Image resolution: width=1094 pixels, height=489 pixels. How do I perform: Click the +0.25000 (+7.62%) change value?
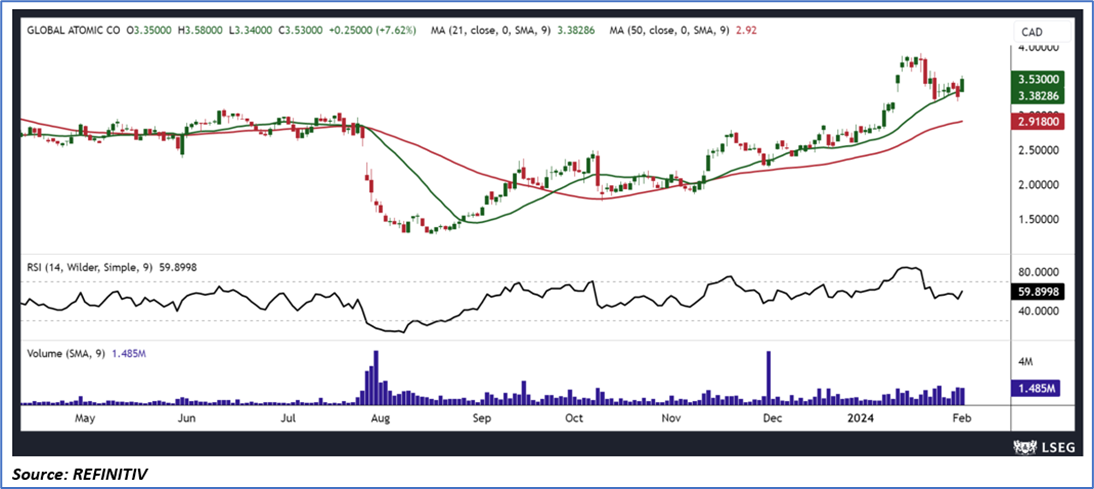click(371, 31)
